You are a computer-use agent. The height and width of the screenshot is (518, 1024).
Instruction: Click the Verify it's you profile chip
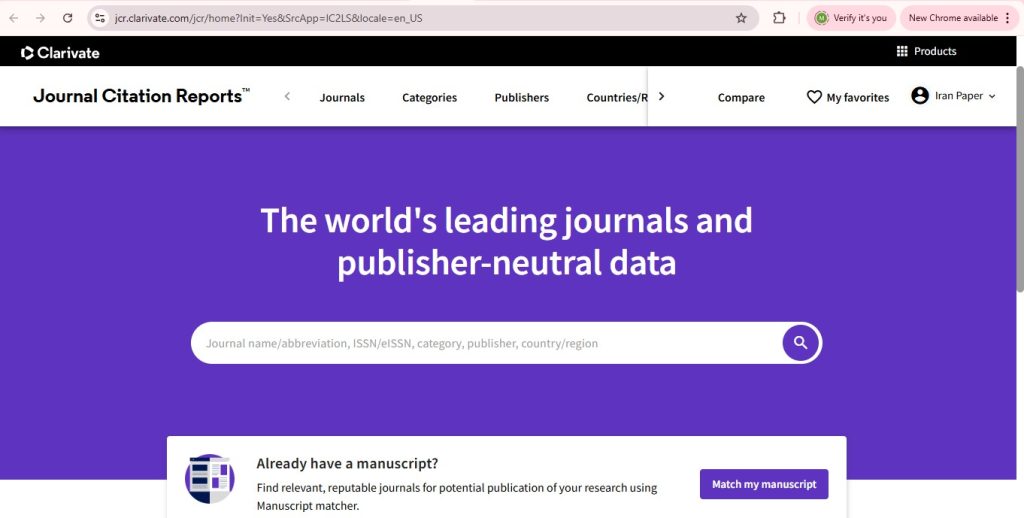click(851, 18)
